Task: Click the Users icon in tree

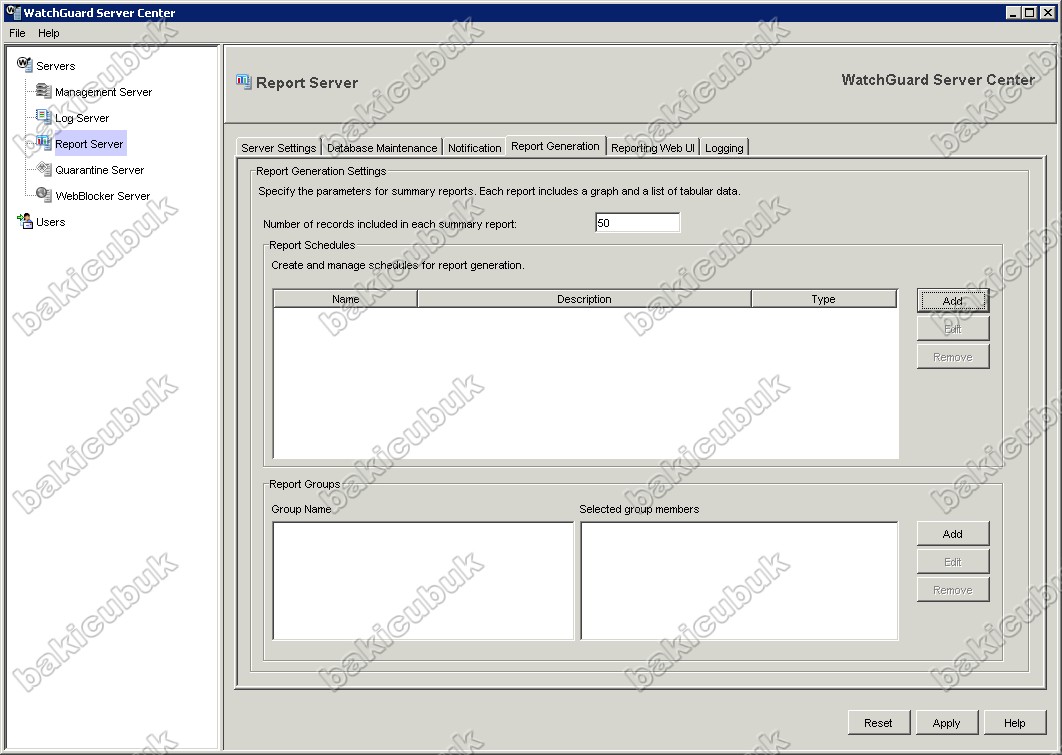Action: click(x=24, y=221)
